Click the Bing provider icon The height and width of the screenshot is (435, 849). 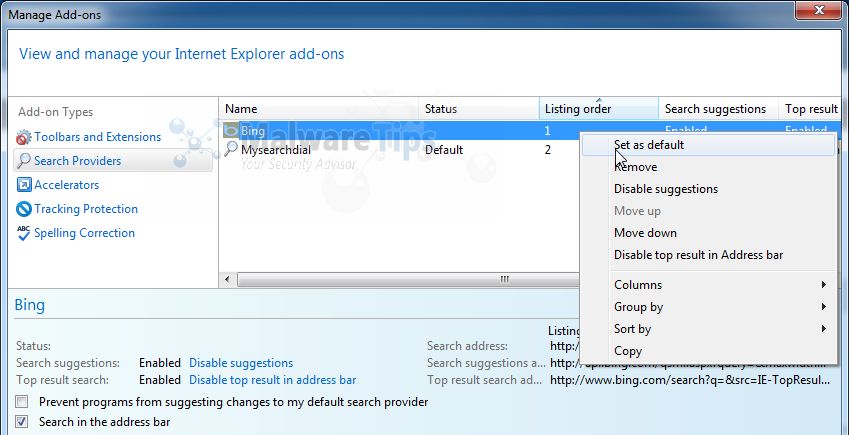[x=231, y=131]
